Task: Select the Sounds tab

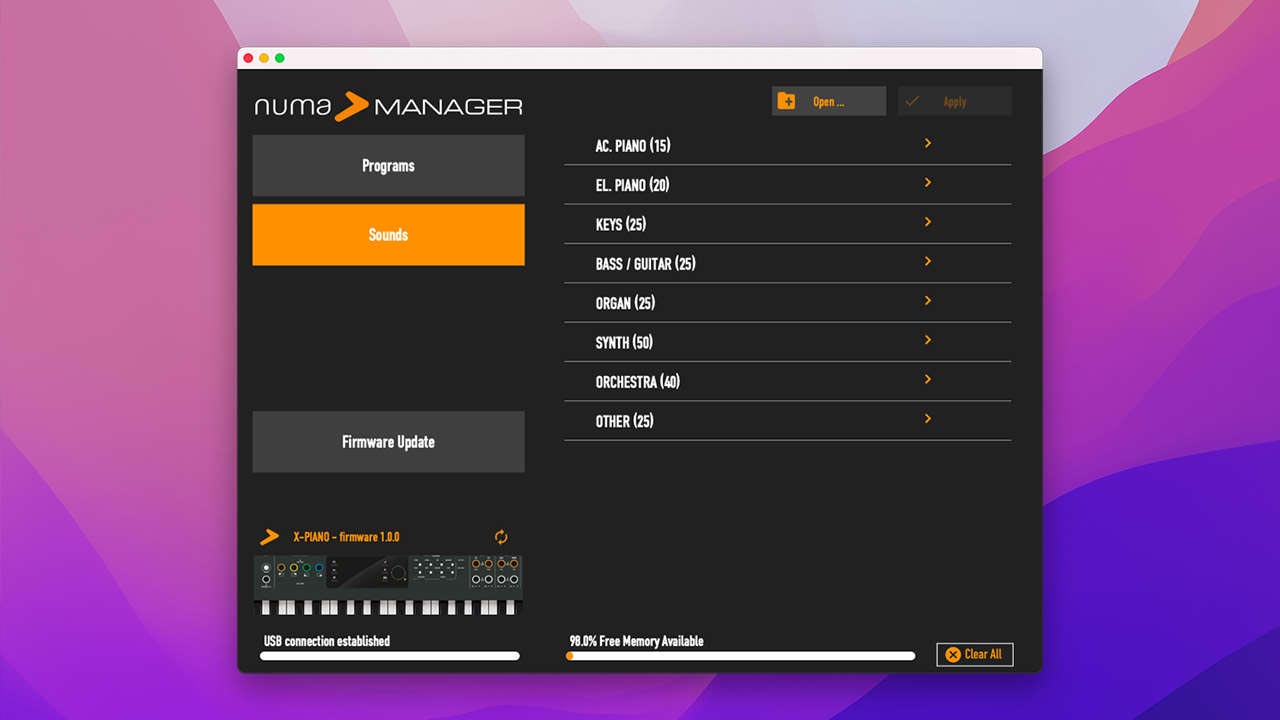Action: click(x=388, y=235)
